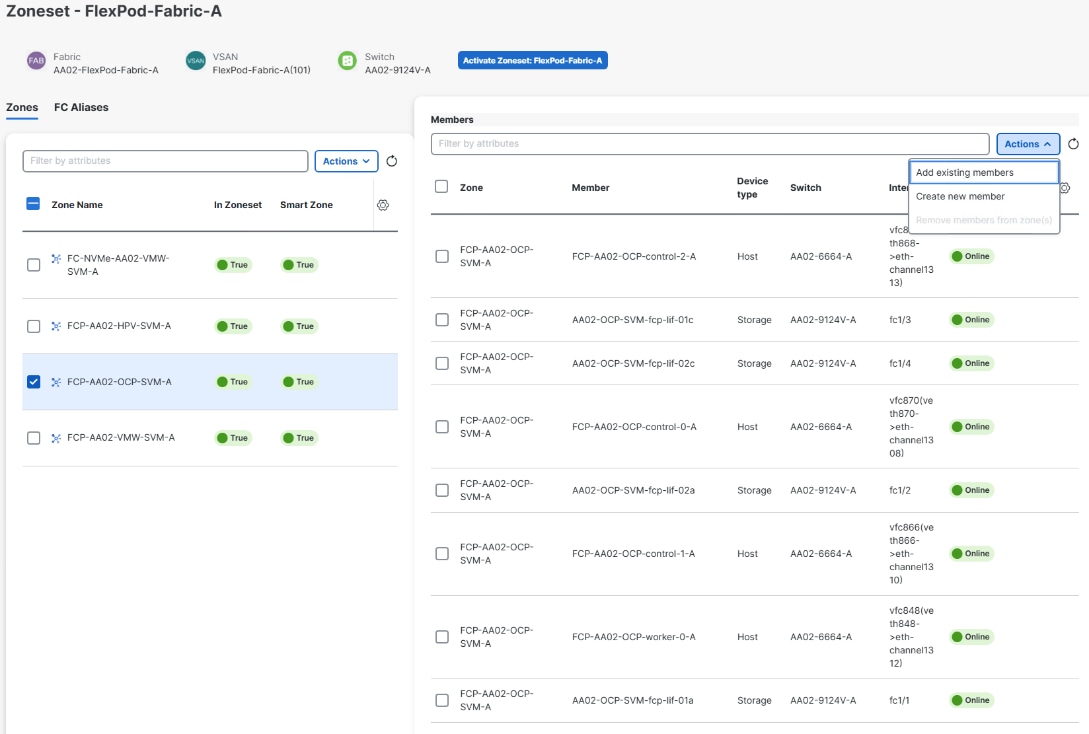Toggle select-all checkbox in Members table header
Screen dimensions: 1089x734
click(441, 186)
